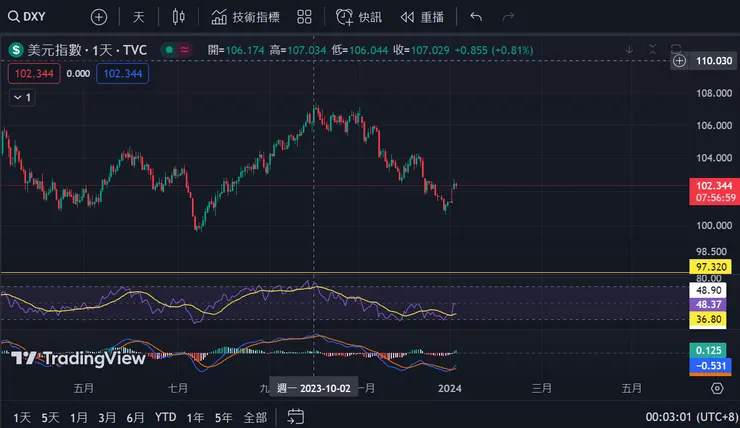Click the white 48.90 RSI value label

(708, 290)
